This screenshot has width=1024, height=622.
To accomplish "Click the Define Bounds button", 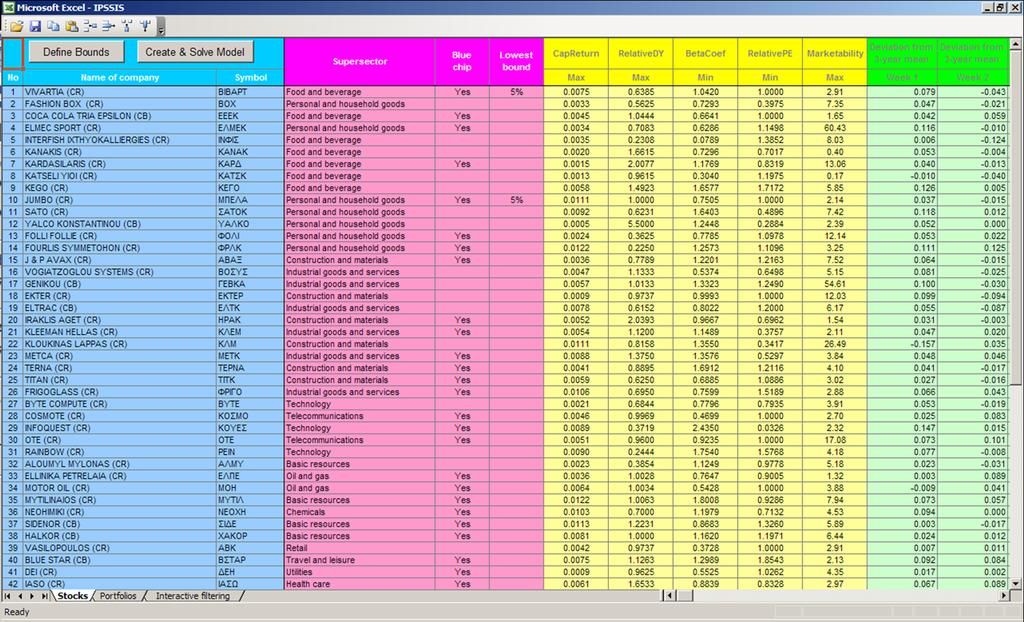I will [x=76, y=52].
